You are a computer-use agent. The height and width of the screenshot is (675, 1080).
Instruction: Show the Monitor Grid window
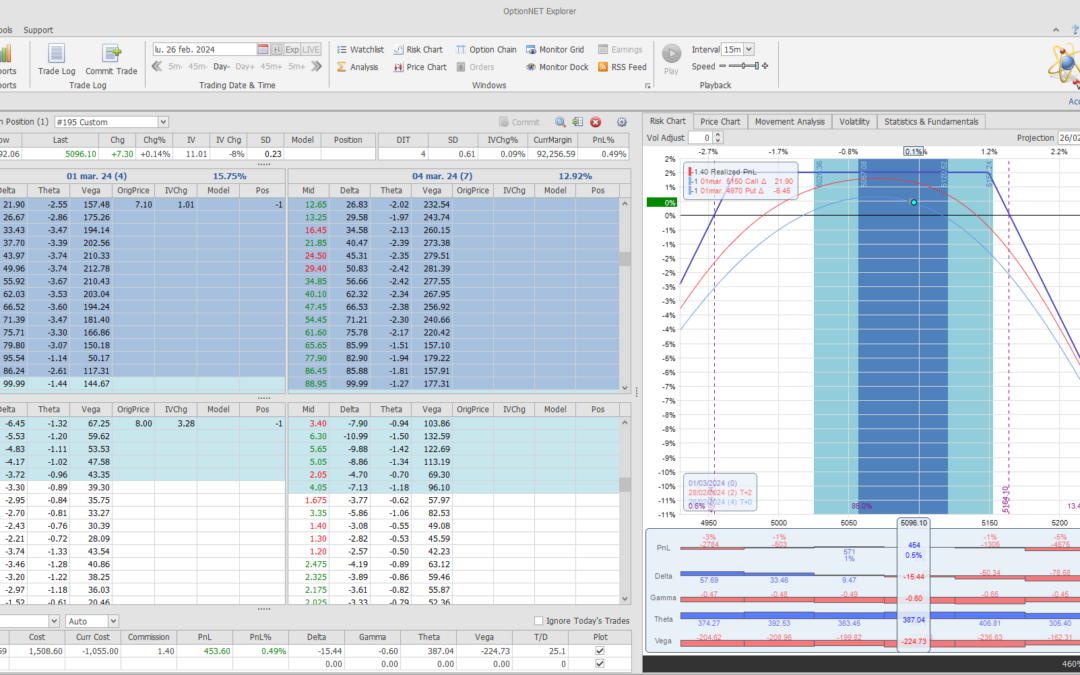point(554,49)
